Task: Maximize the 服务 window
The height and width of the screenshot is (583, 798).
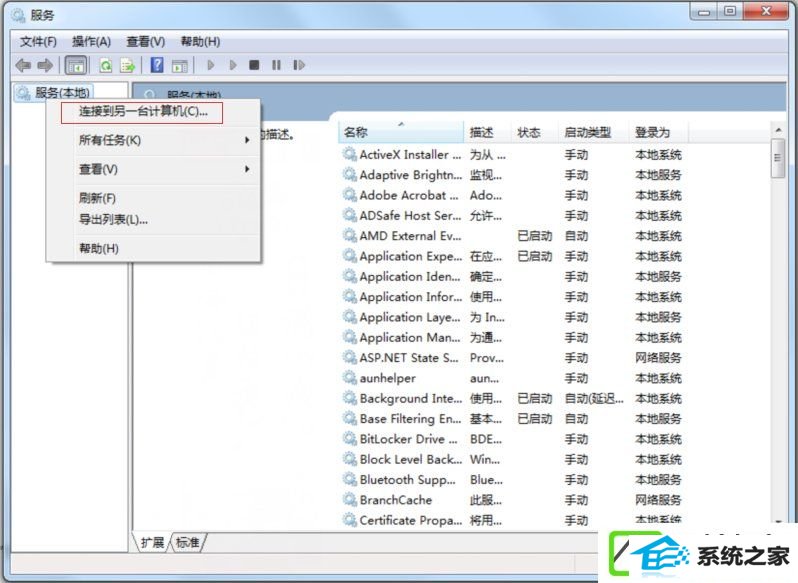Action: [x=730, y=11]
